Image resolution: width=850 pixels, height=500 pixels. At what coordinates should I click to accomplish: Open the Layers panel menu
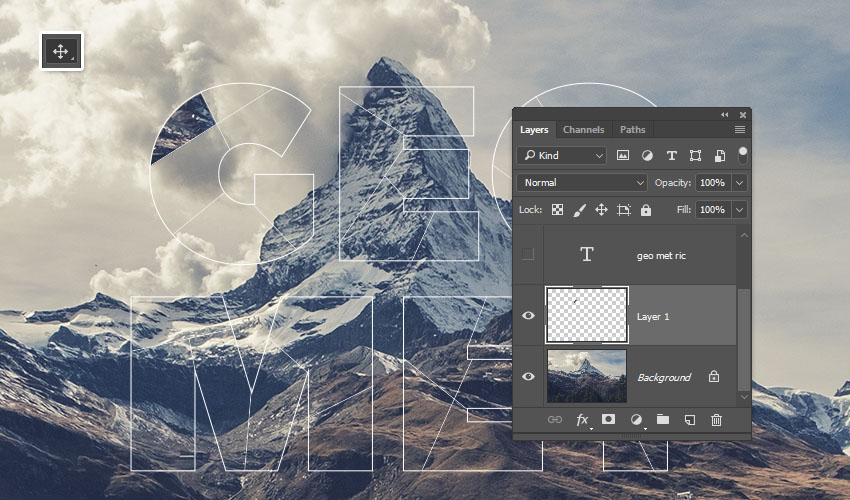(739, 130)
